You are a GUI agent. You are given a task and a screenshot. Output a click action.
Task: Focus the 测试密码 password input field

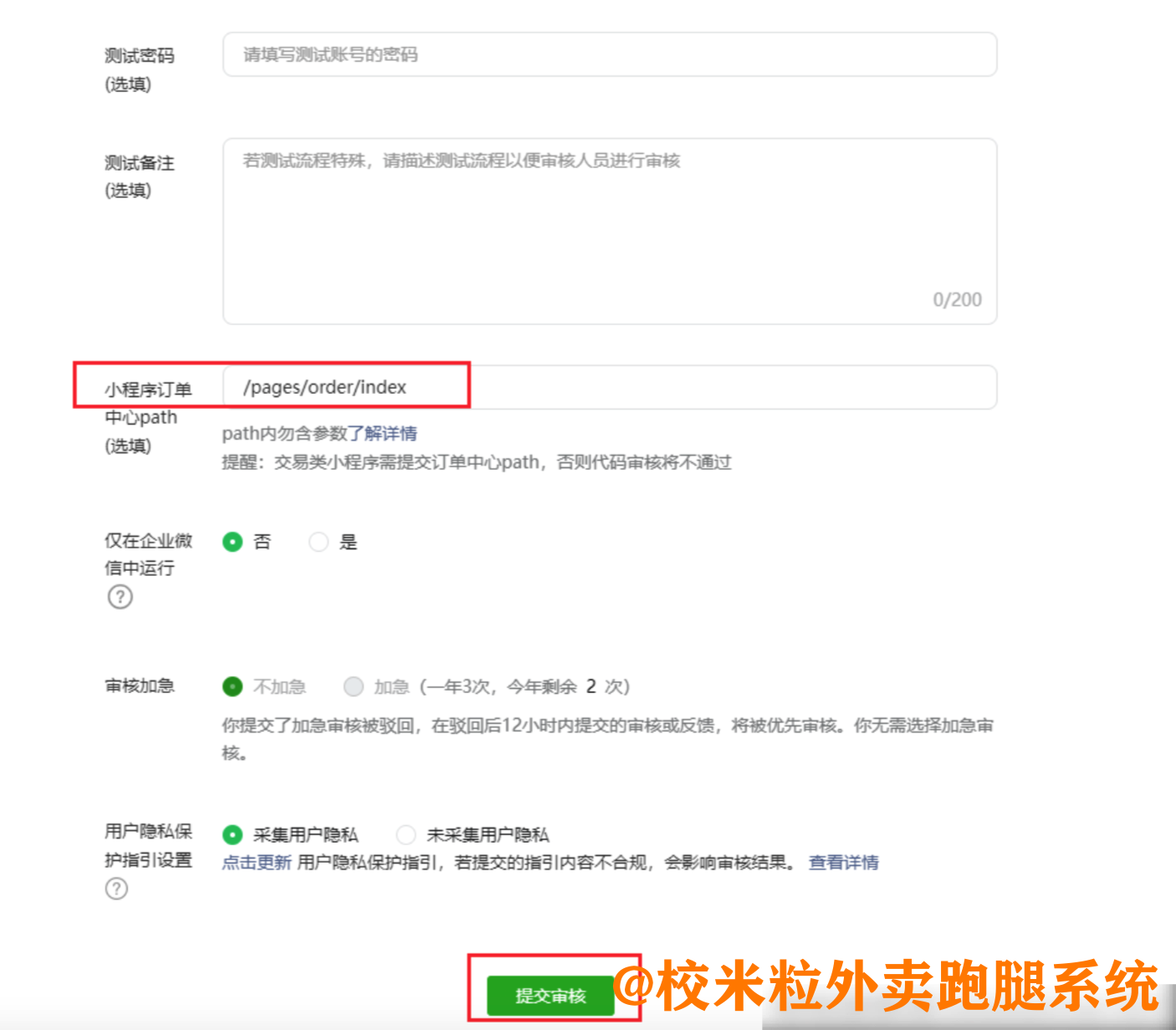click(x=609, y=54)
